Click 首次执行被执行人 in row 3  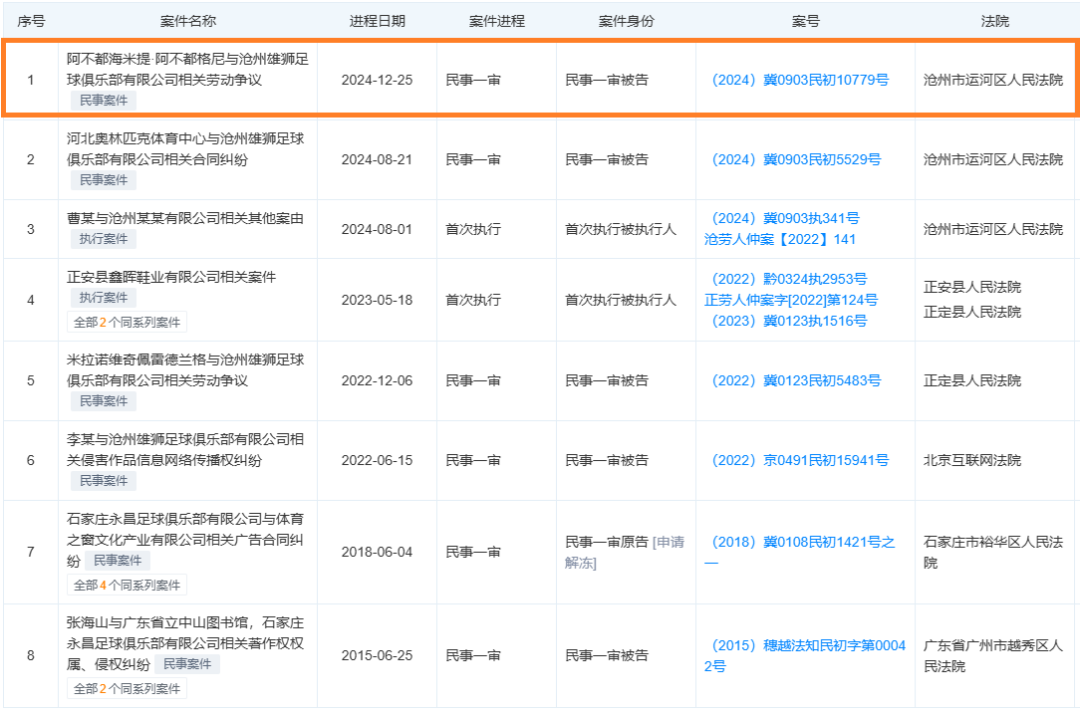tap(621, 229)
